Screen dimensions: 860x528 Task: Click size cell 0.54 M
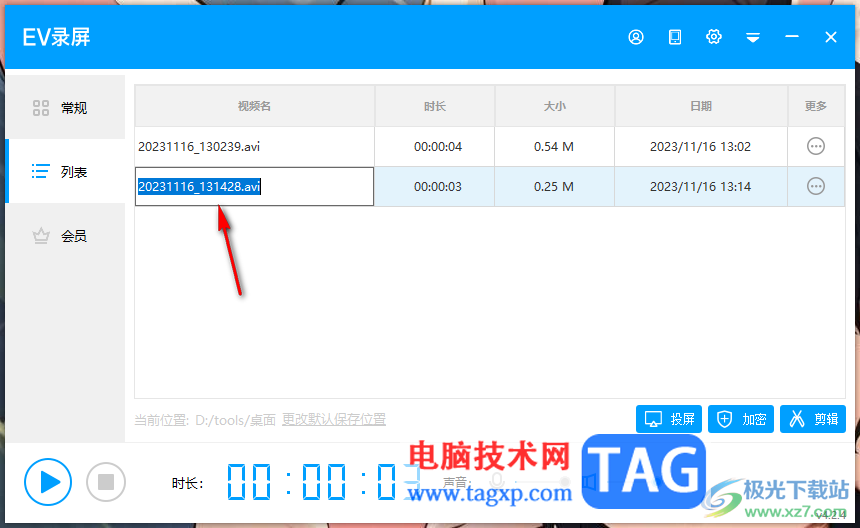coord(554,146)
